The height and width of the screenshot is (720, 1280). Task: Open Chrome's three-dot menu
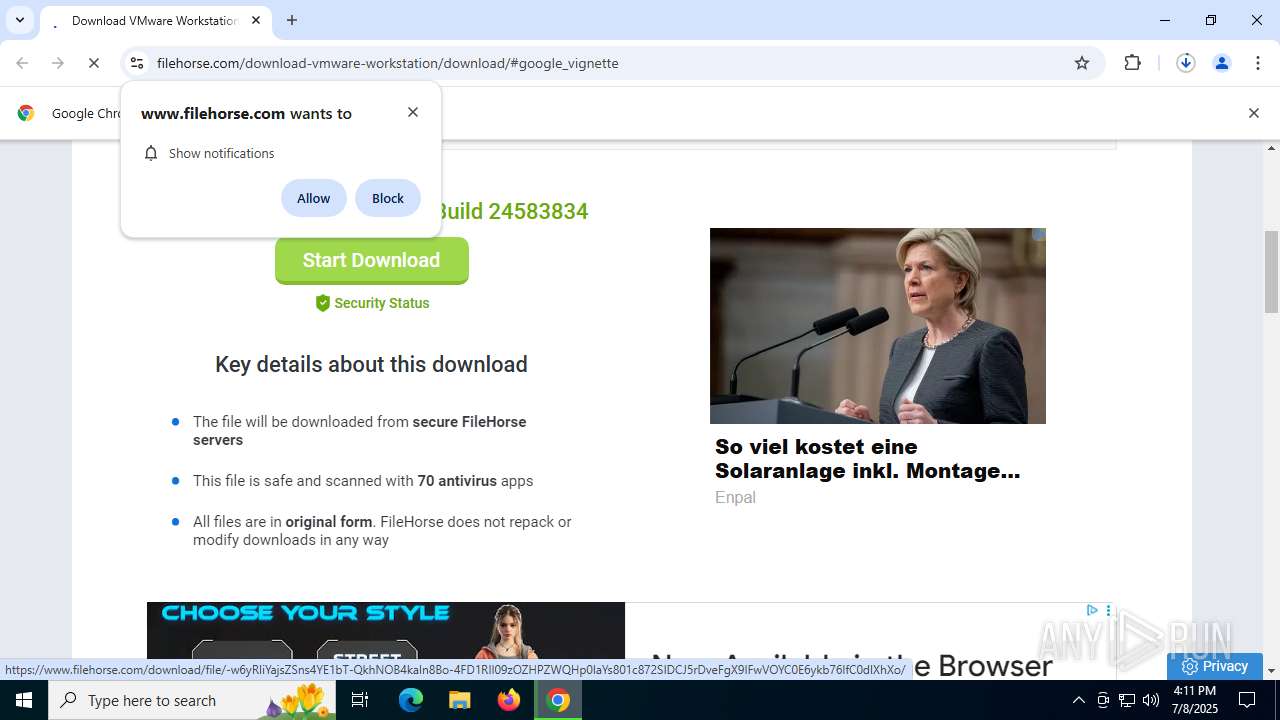pos(1257,63)
